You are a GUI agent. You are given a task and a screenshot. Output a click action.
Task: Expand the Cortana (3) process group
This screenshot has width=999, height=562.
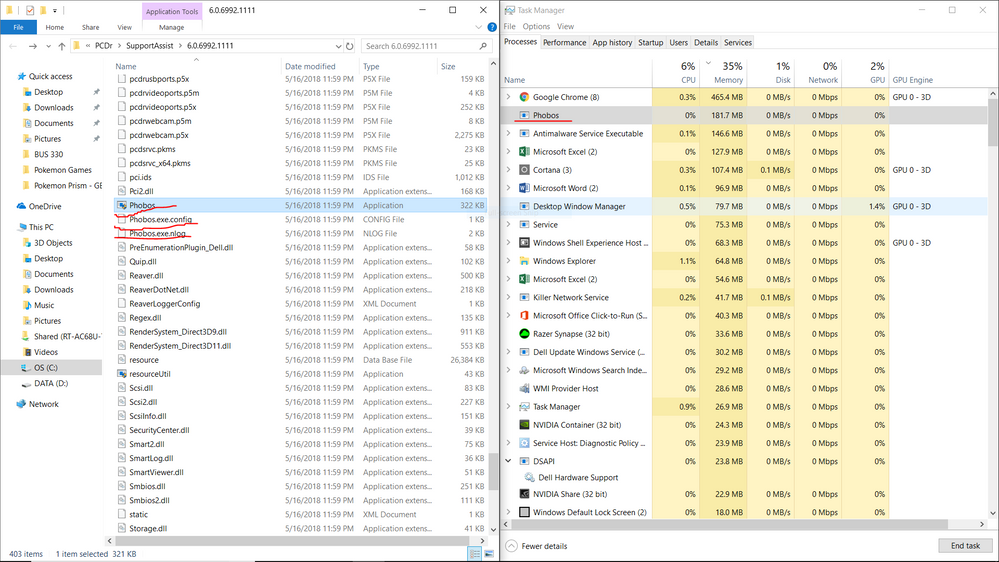pos(508,170)
